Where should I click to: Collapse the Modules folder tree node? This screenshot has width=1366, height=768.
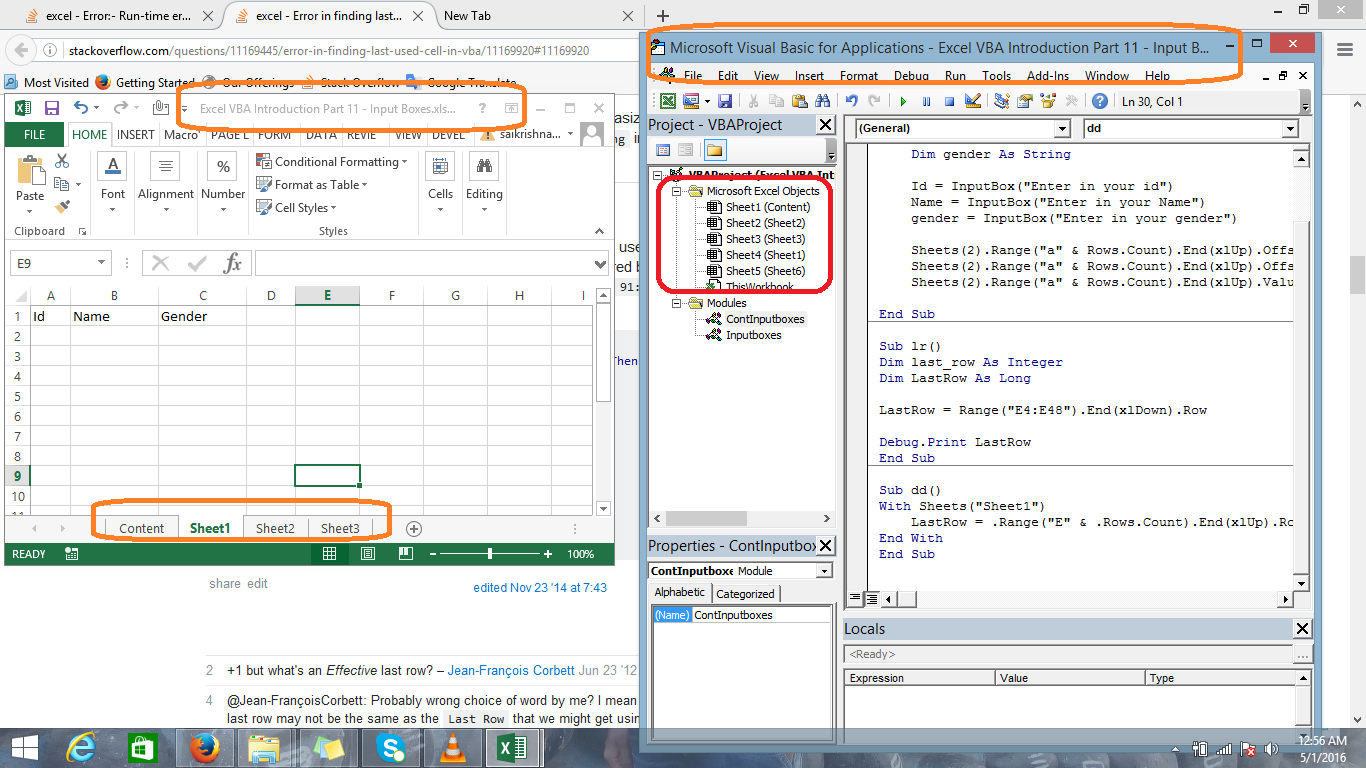tap(677, 303)
